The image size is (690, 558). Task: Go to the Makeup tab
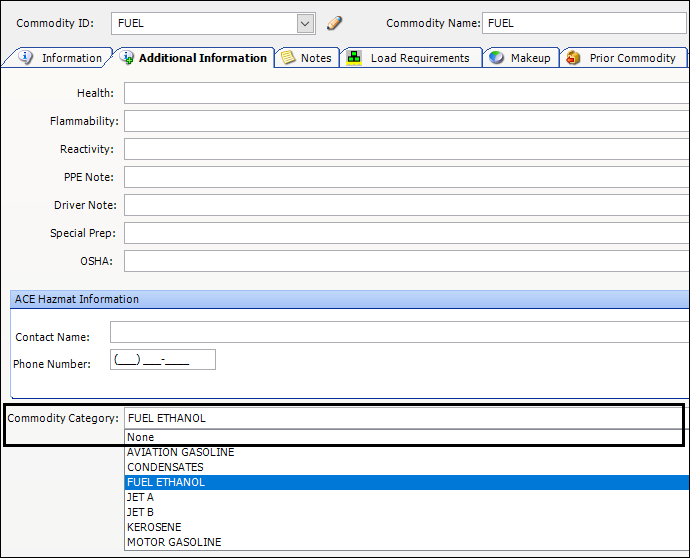coord(520,58)
